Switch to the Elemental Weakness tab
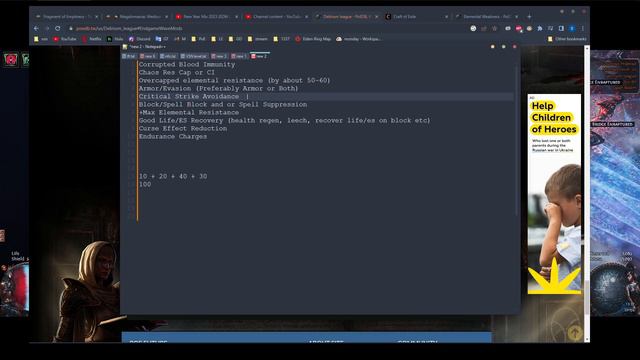The image size is (640, 360). [486, 17]
